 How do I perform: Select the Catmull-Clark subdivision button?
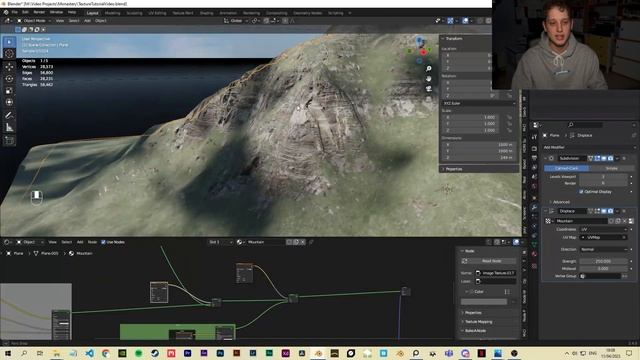[567, 168]
